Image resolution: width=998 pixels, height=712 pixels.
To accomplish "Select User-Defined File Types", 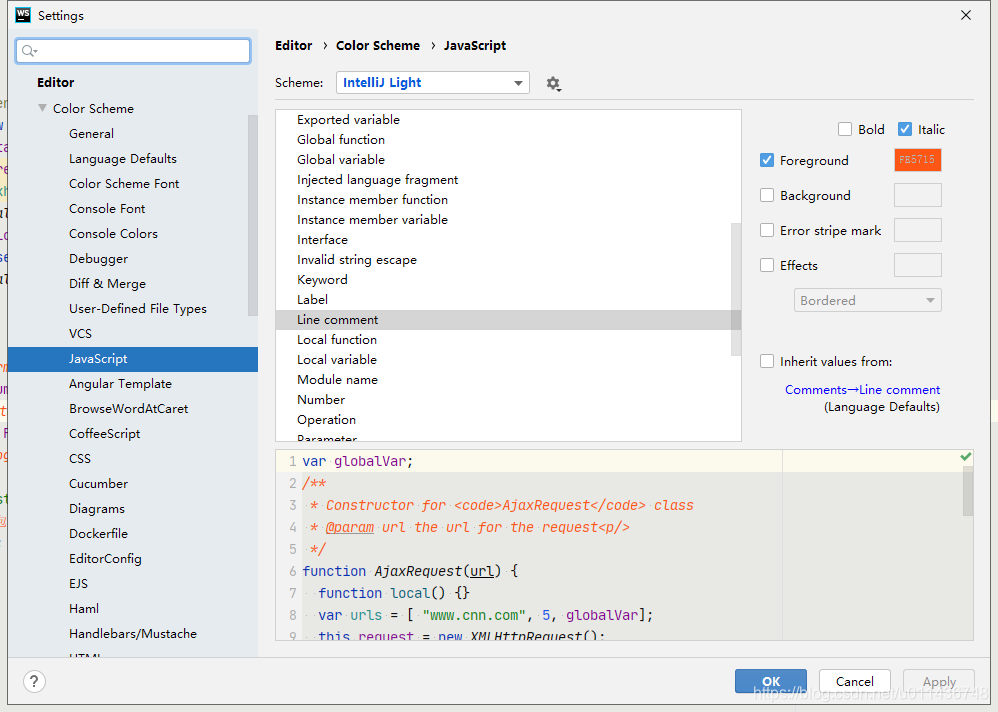I will (x=138, y=309).
